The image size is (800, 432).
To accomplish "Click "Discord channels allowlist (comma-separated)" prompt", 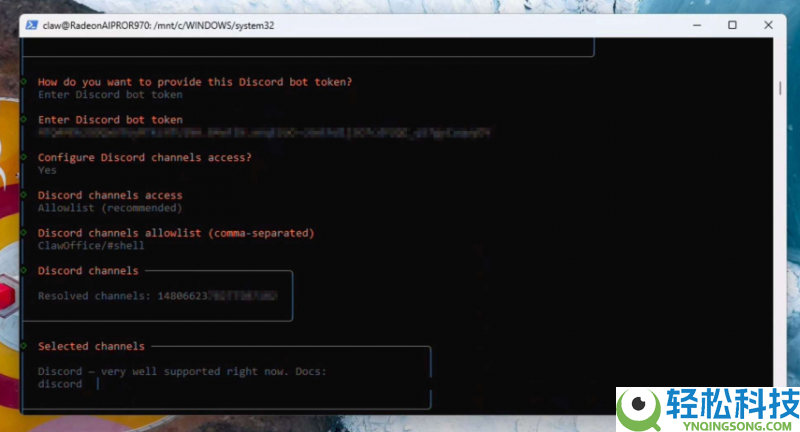I will coord(176,233).
